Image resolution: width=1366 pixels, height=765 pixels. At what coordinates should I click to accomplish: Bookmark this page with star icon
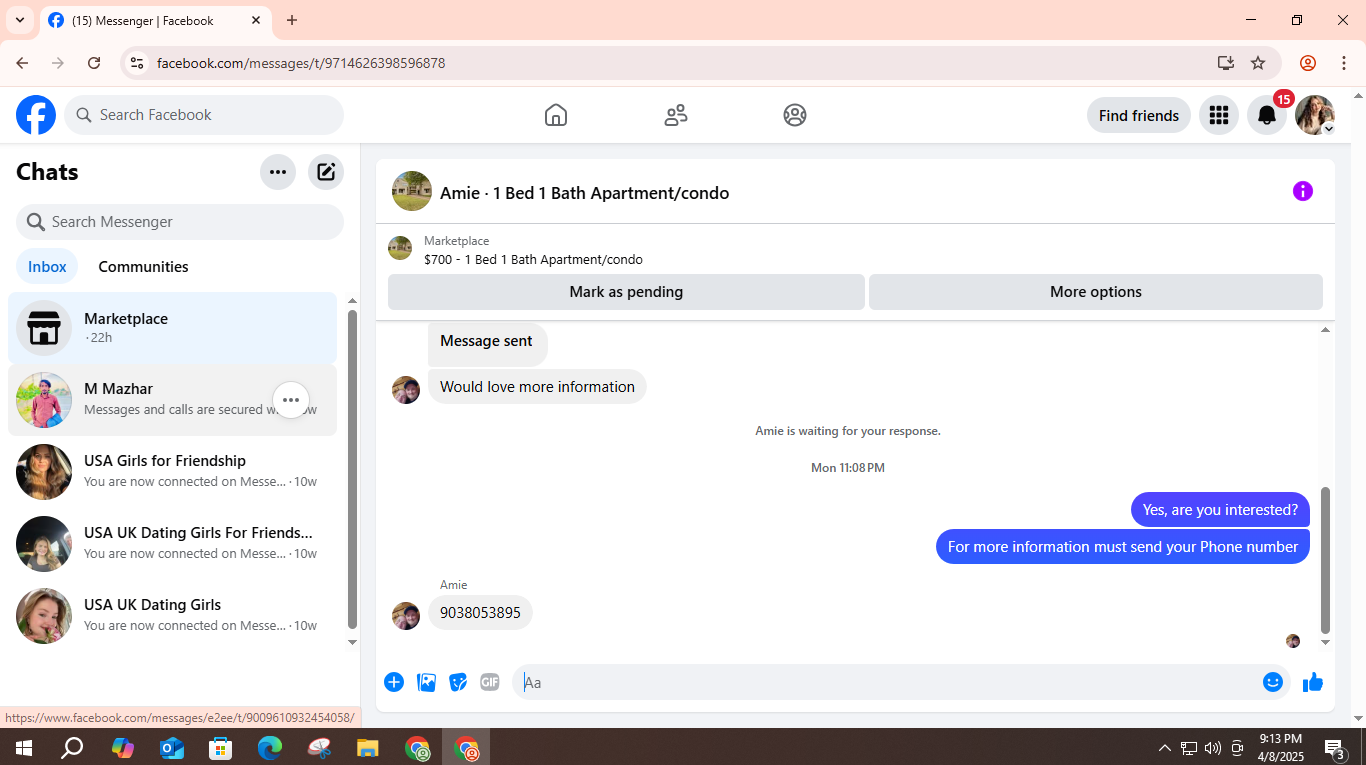[1258, 63]
